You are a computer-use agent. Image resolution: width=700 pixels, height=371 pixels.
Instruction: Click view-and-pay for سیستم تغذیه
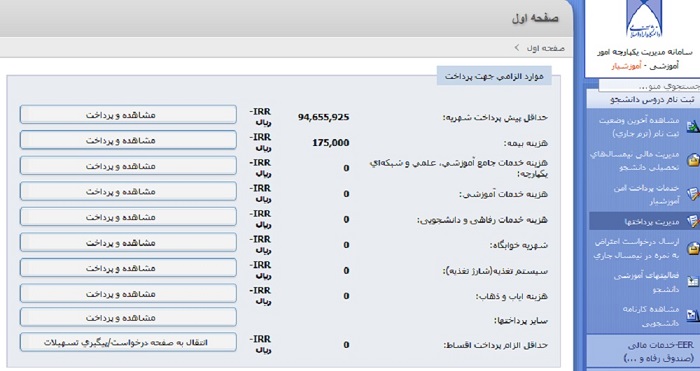(128, 268)
